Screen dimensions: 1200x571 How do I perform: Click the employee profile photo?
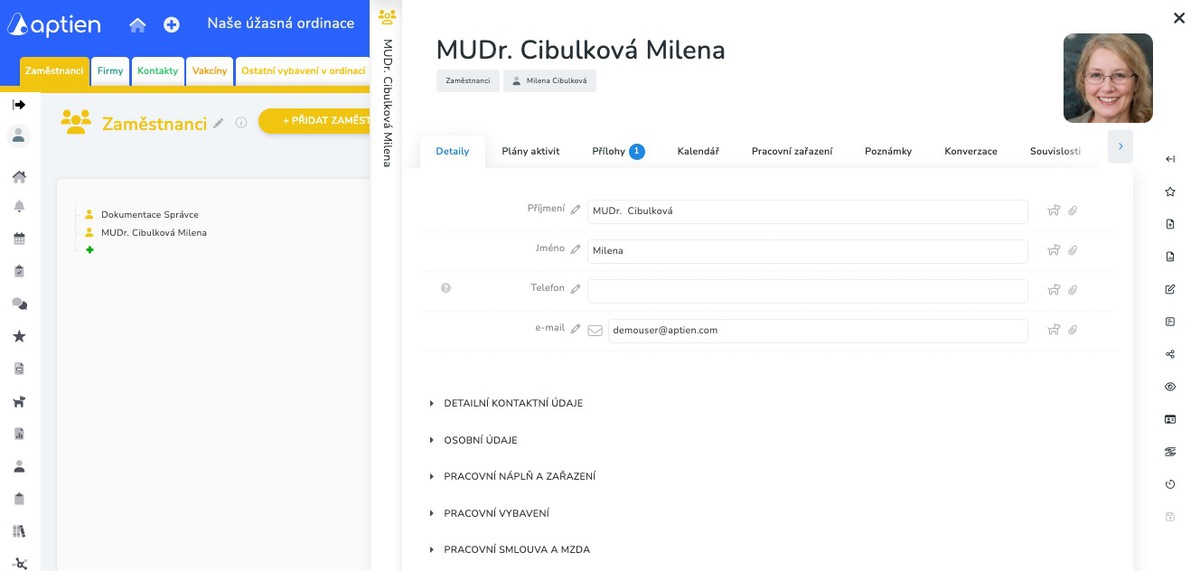click(x=1108, y=78)
